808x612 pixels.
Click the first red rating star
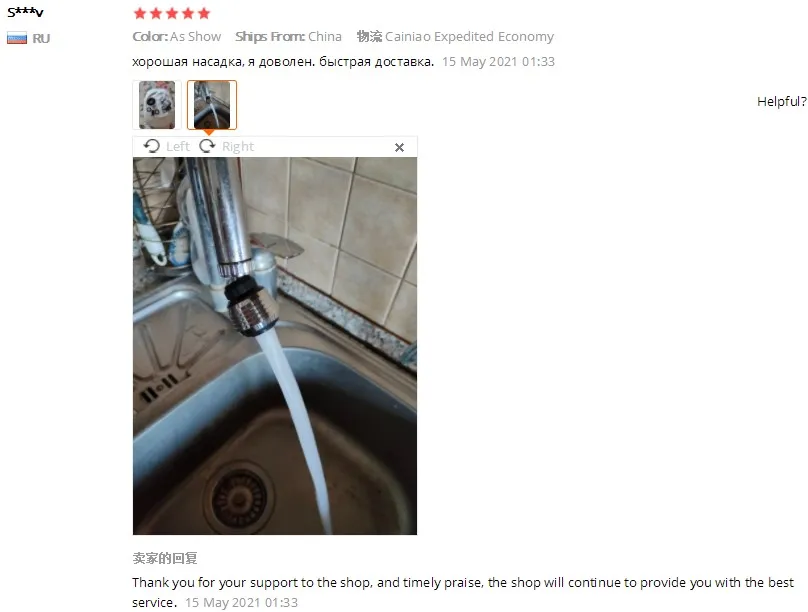click(x=139, y=13)
